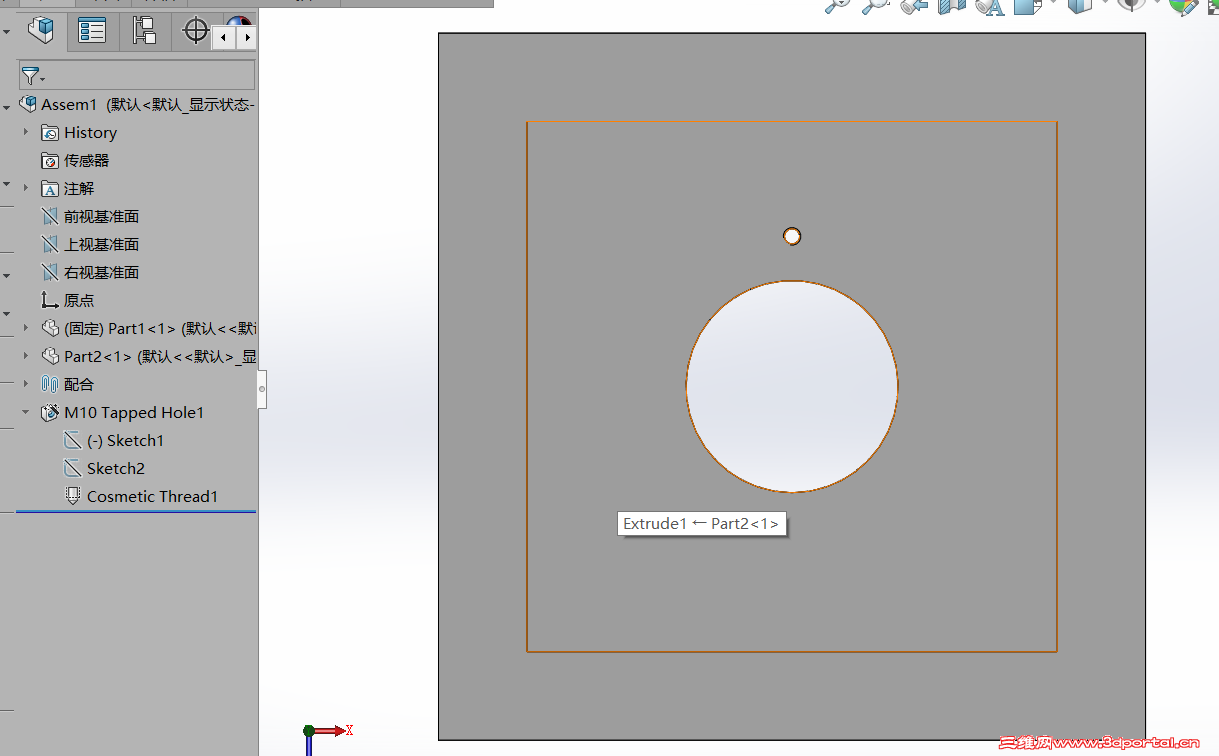
Task: Click the Zoom to Fit toolbar icon
Action: pos(836,5)
